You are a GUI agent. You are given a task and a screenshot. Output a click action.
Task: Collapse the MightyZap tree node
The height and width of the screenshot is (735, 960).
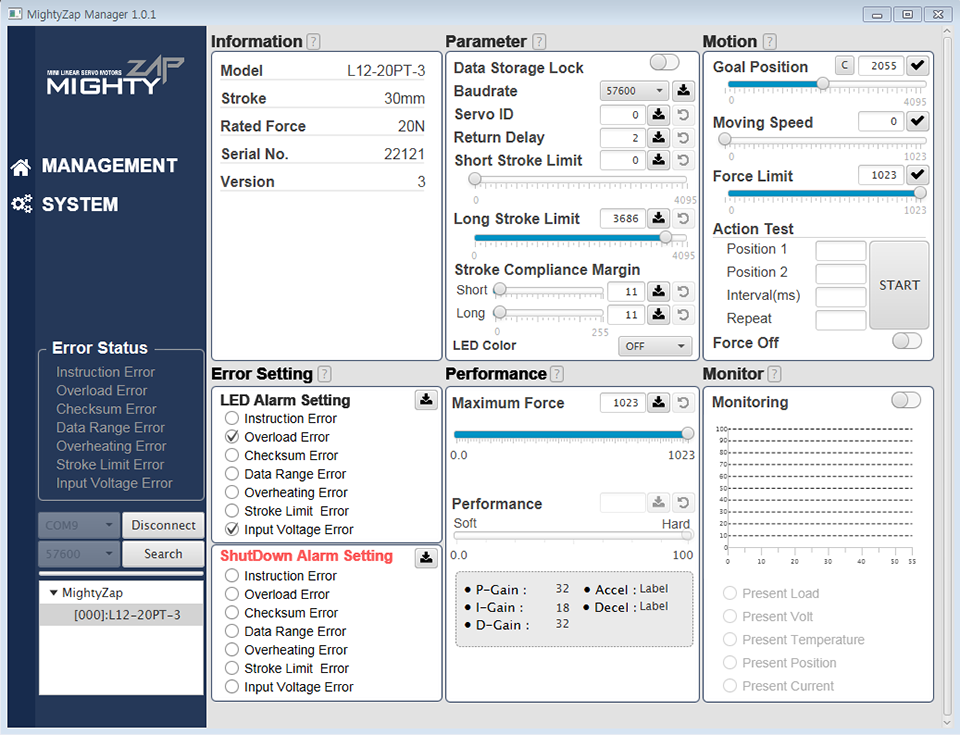point(54,593)
